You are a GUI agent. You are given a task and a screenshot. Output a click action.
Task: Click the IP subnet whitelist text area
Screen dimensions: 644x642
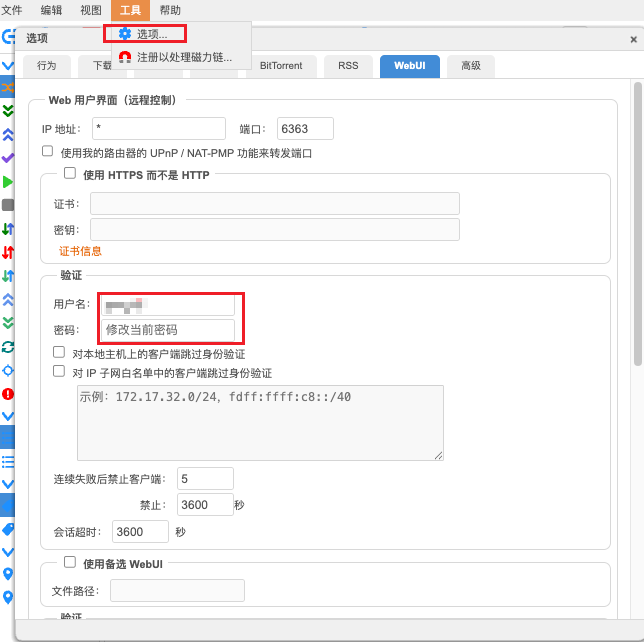pyautogui.click(x=260, y=423)
